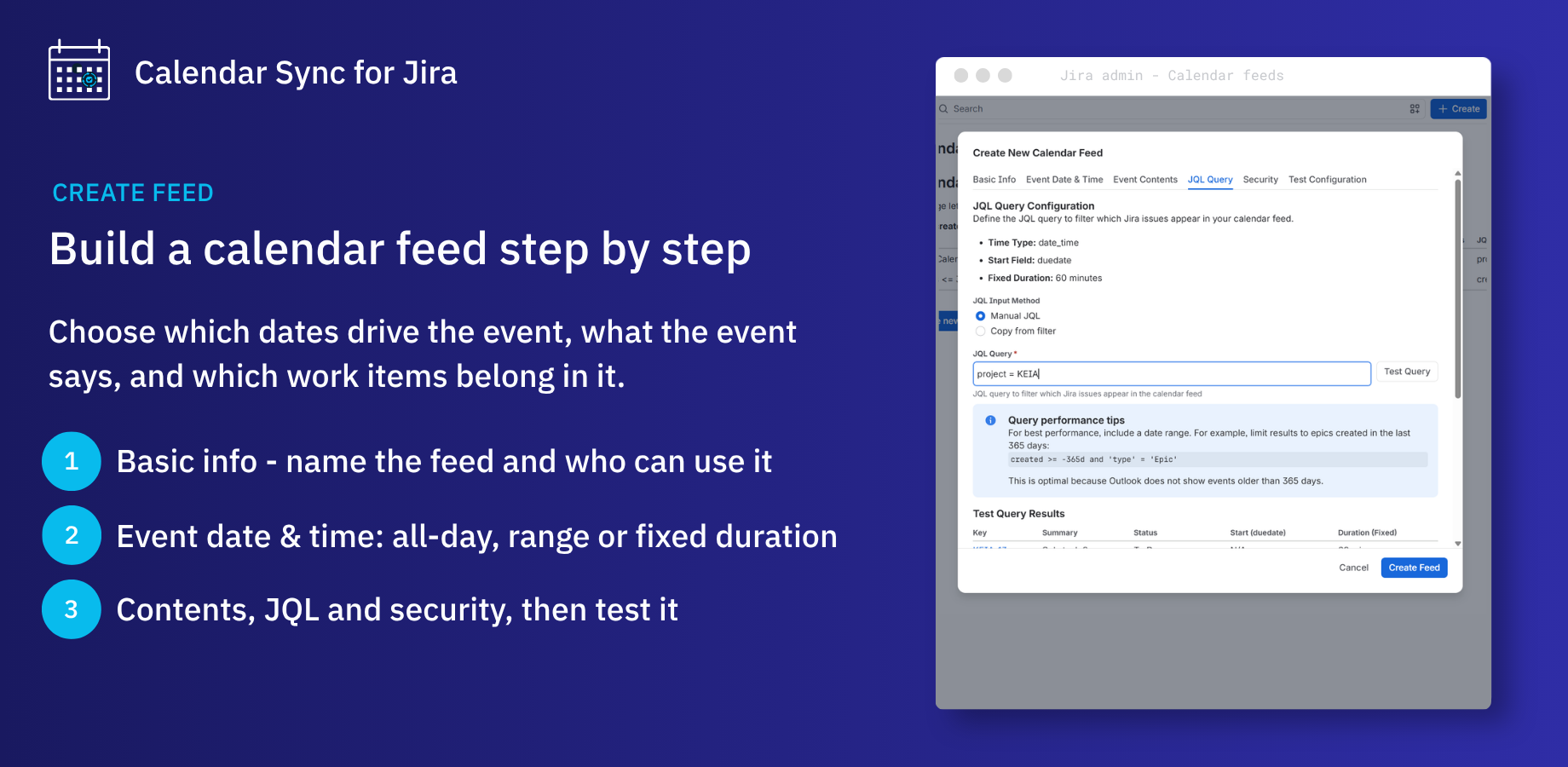The width and height of the screenshot is (1568, 767).
Task: Click the dialog's vertical scrollbar thumb
Action: (x=1458, y=288)
